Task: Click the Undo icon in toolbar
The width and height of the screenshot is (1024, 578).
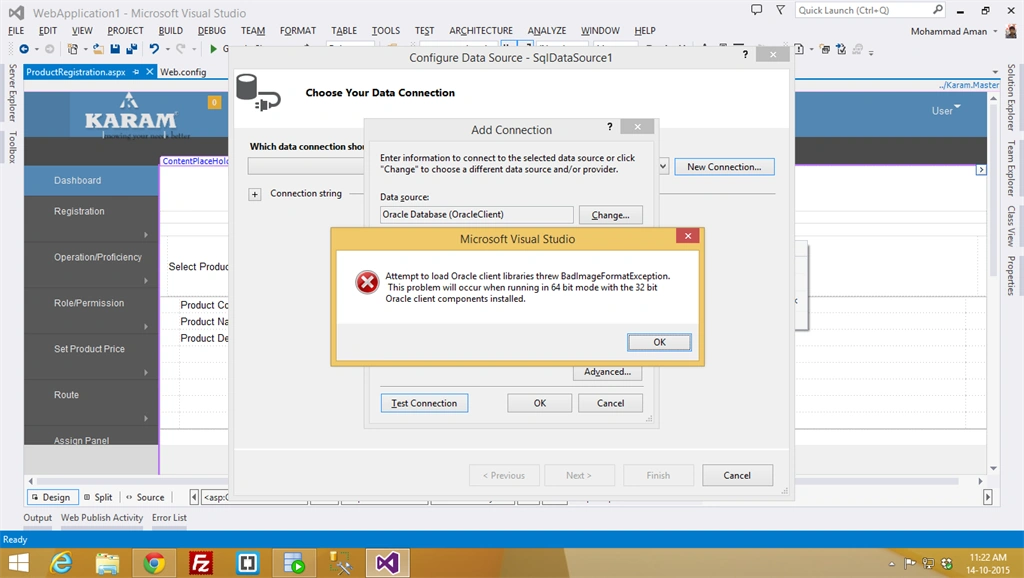Action: coord(154,49)
